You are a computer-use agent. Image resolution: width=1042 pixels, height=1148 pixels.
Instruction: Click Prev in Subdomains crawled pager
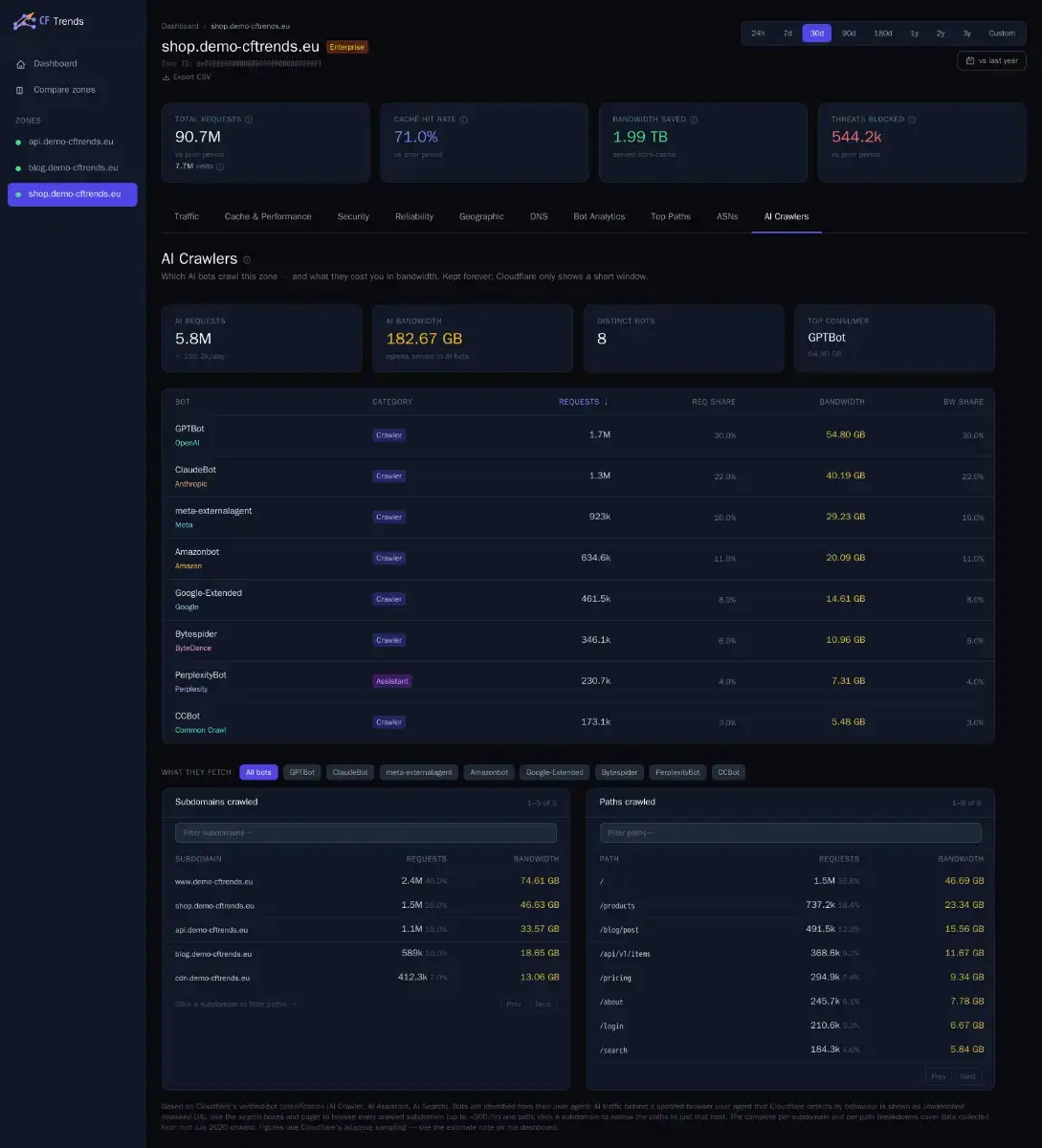(514, 1004)
